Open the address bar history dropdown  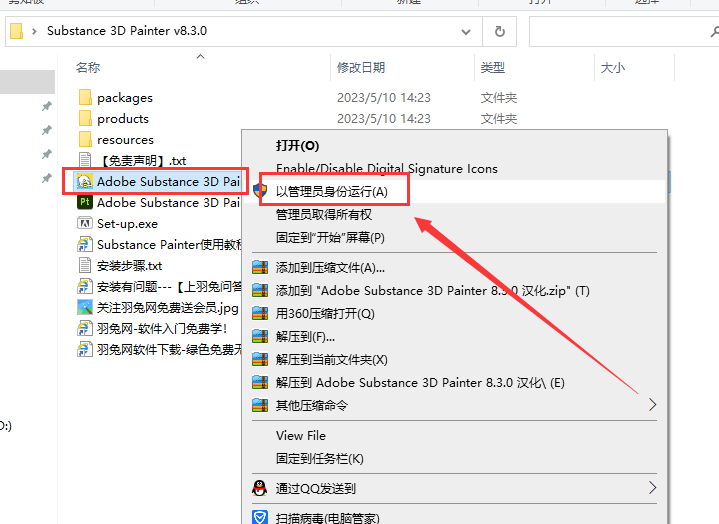pyautogui.click(x=466, y=32)
